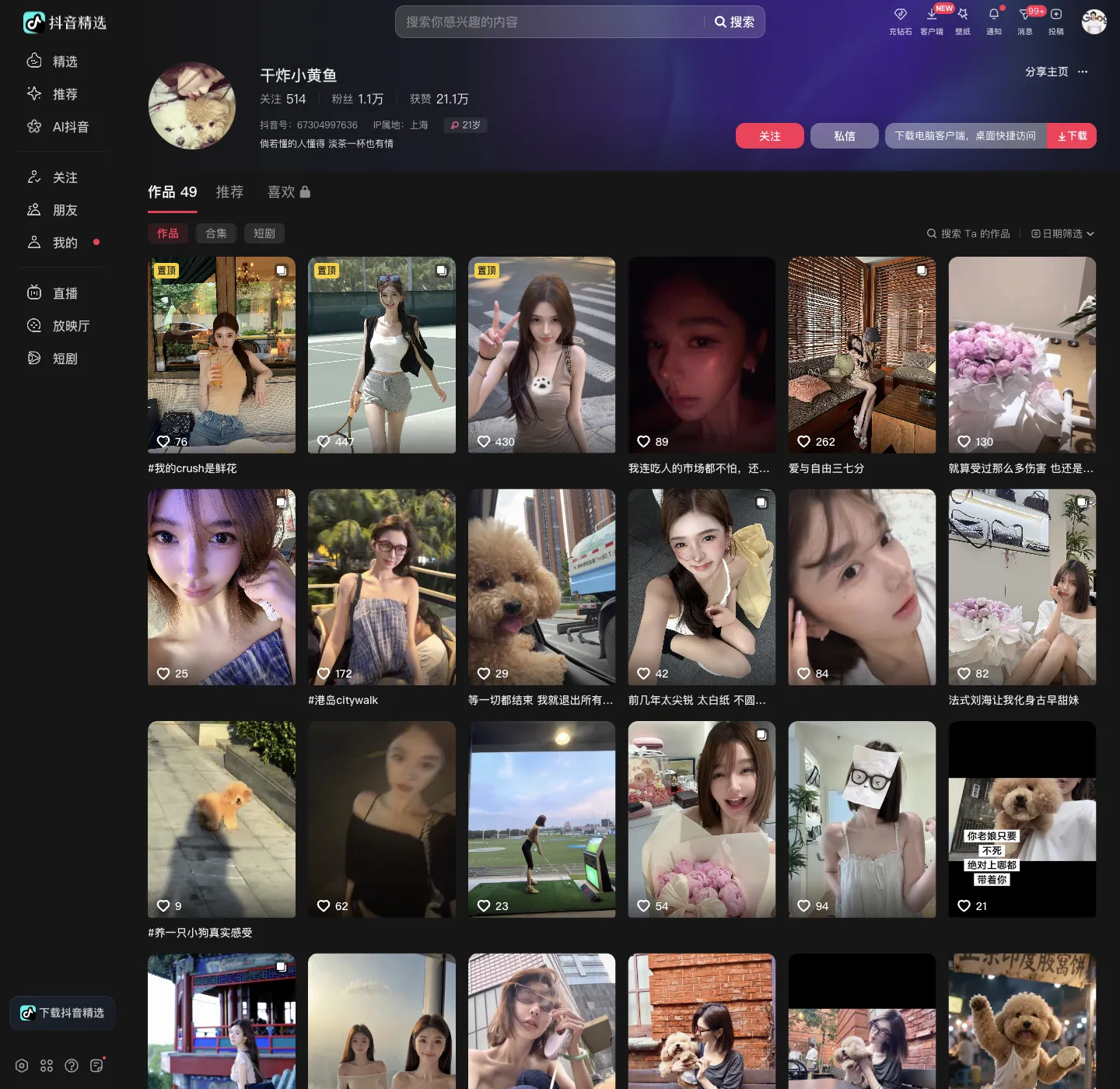This screenshot has height=1089, width=1120.
Task: Open the video 爱与自由三七分
Action: click(863, 355)
